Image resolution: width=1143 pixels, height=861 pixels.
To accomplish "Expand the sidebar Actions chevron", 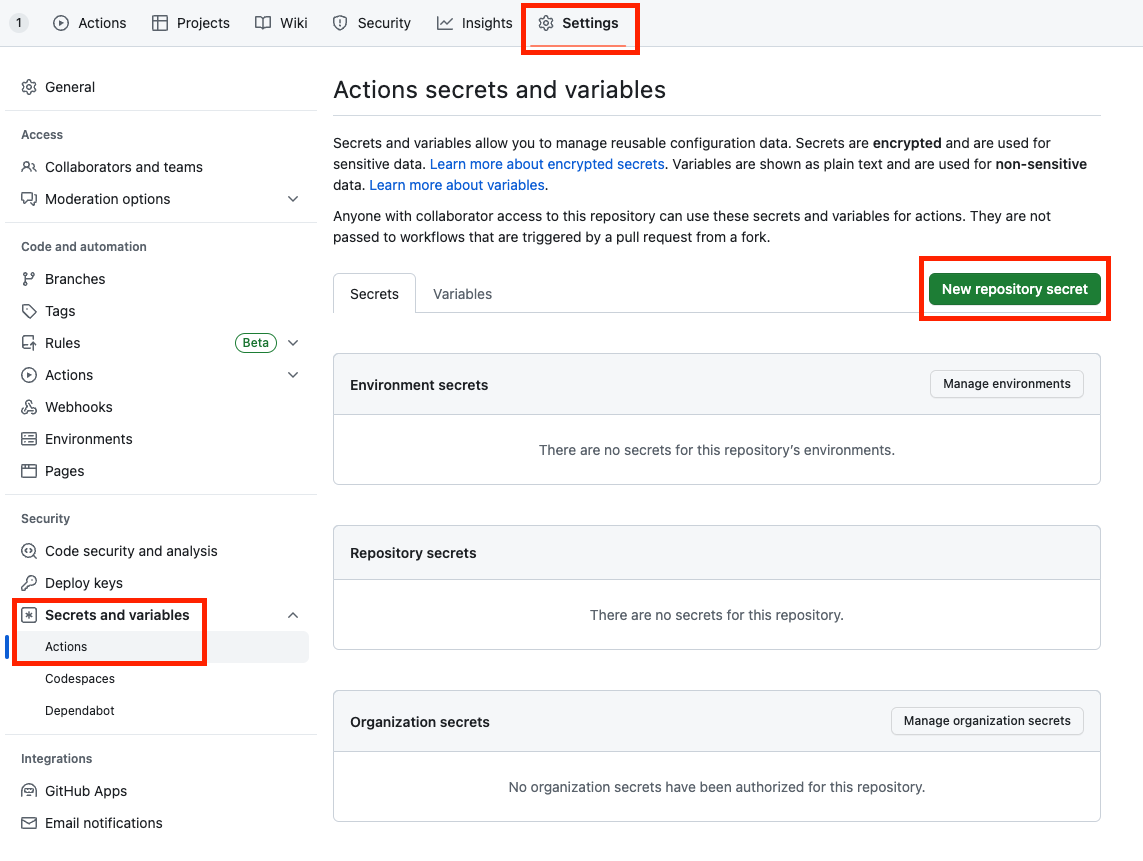I will coord(293,375).
